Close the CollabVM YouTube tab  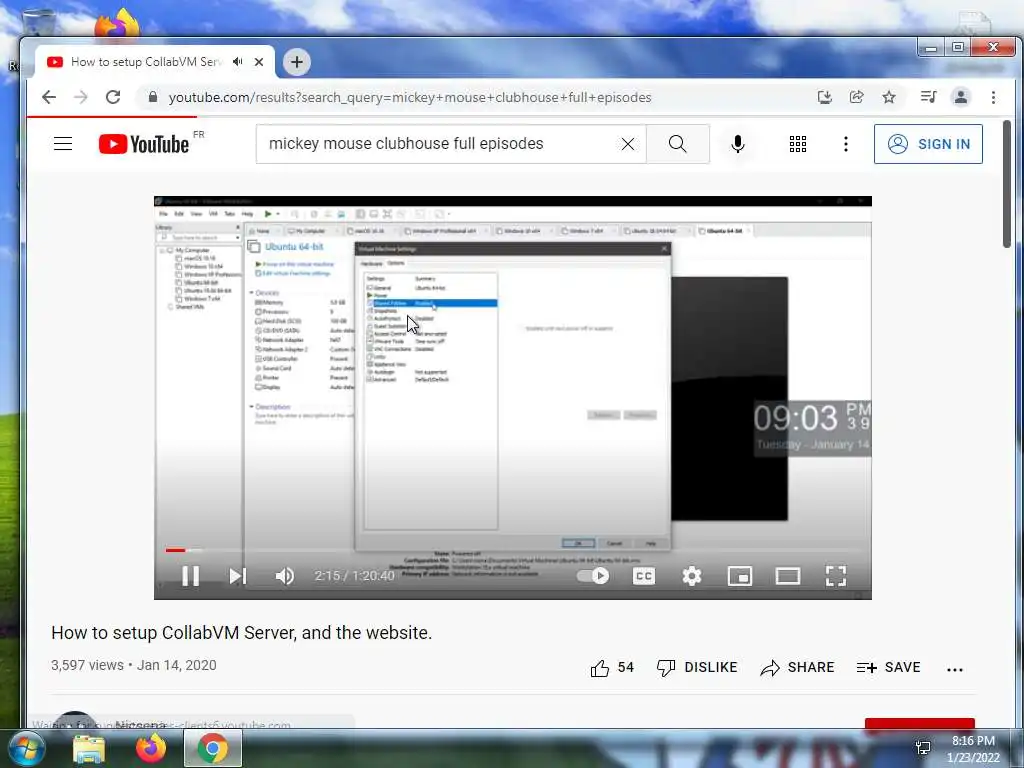259,62
